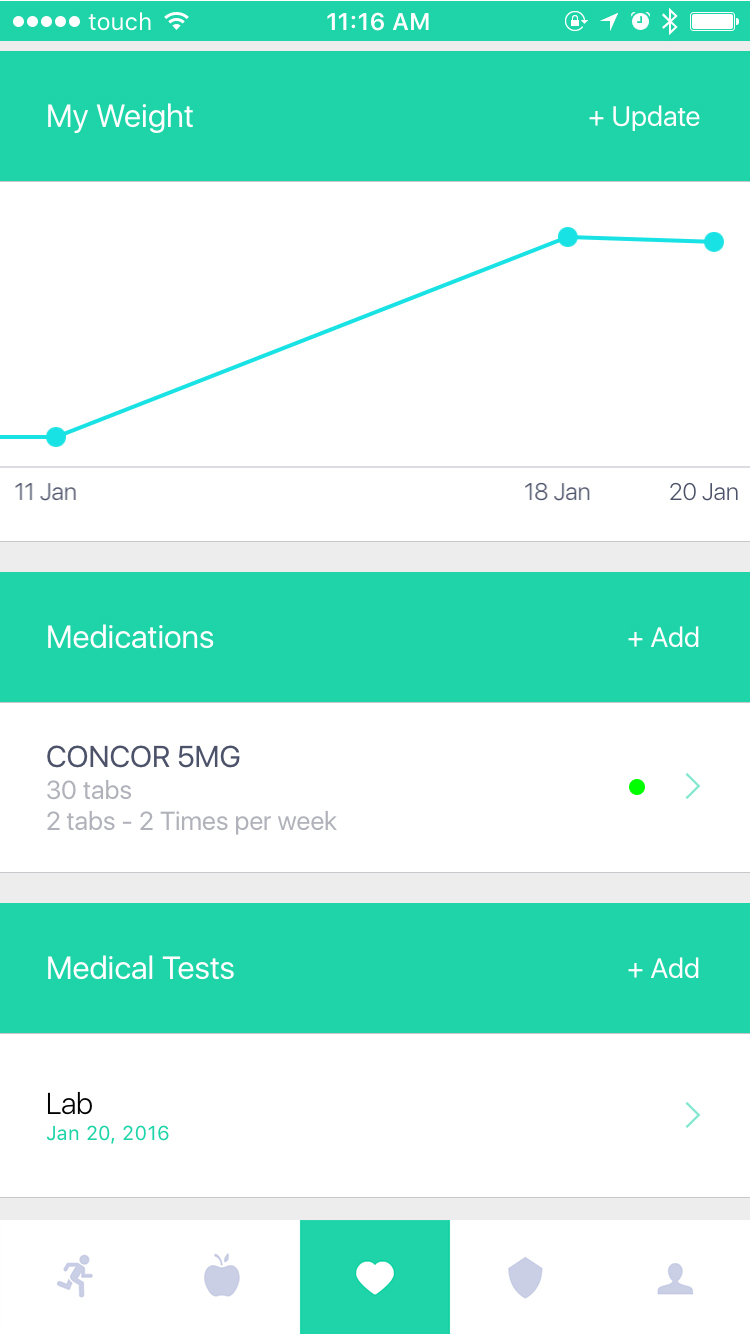
Task: Expand the Lab test chevron
Action: (x=692, y=1115)
